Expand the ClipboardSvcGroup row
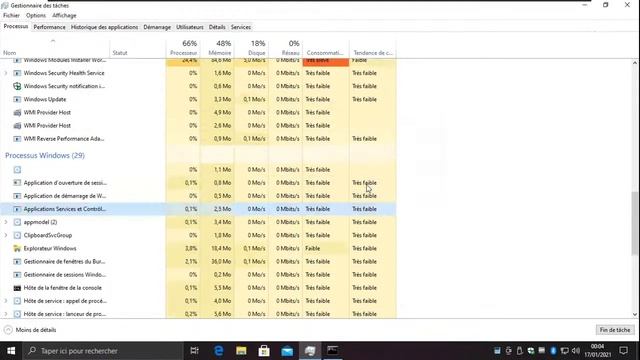 [x=6, y=235]
